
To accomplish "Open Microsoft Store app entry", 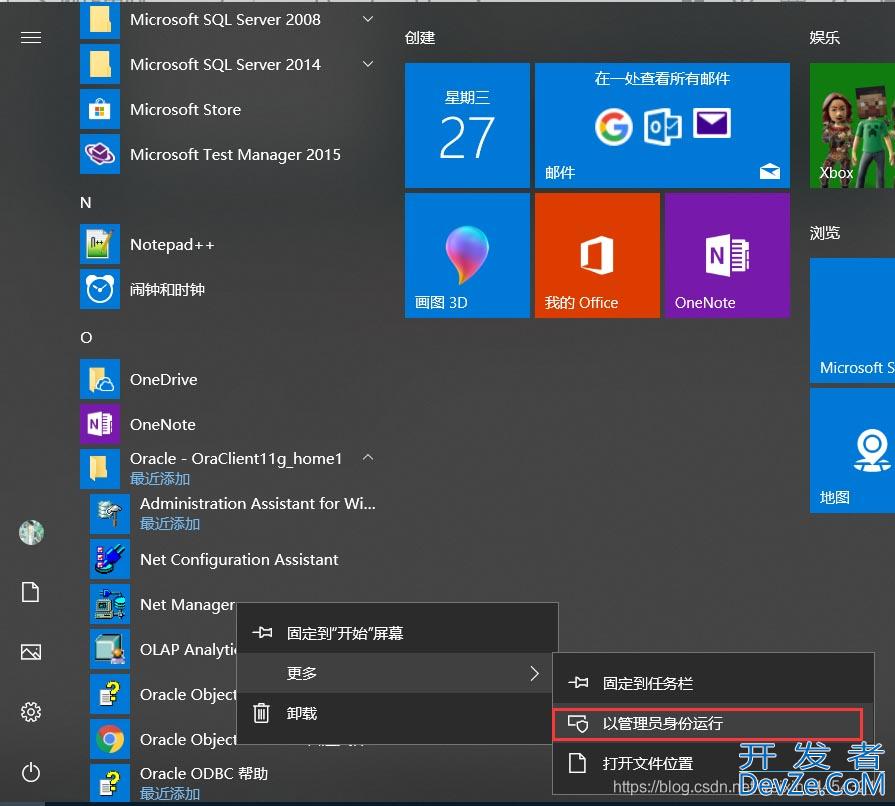I will click(x=185, y=110).
